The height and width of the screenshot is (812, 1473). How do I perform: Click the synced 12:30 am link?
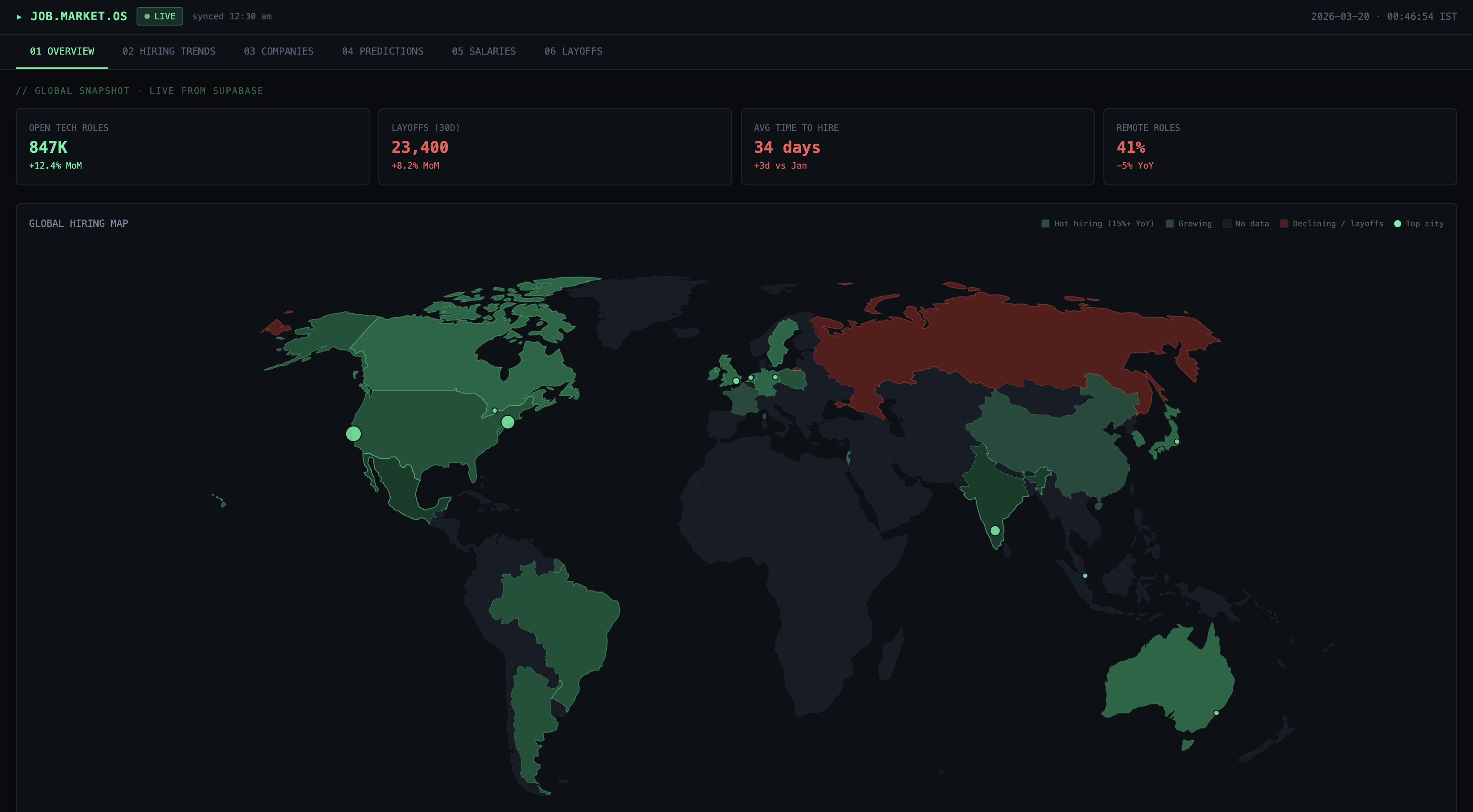(x=232, y=17)
